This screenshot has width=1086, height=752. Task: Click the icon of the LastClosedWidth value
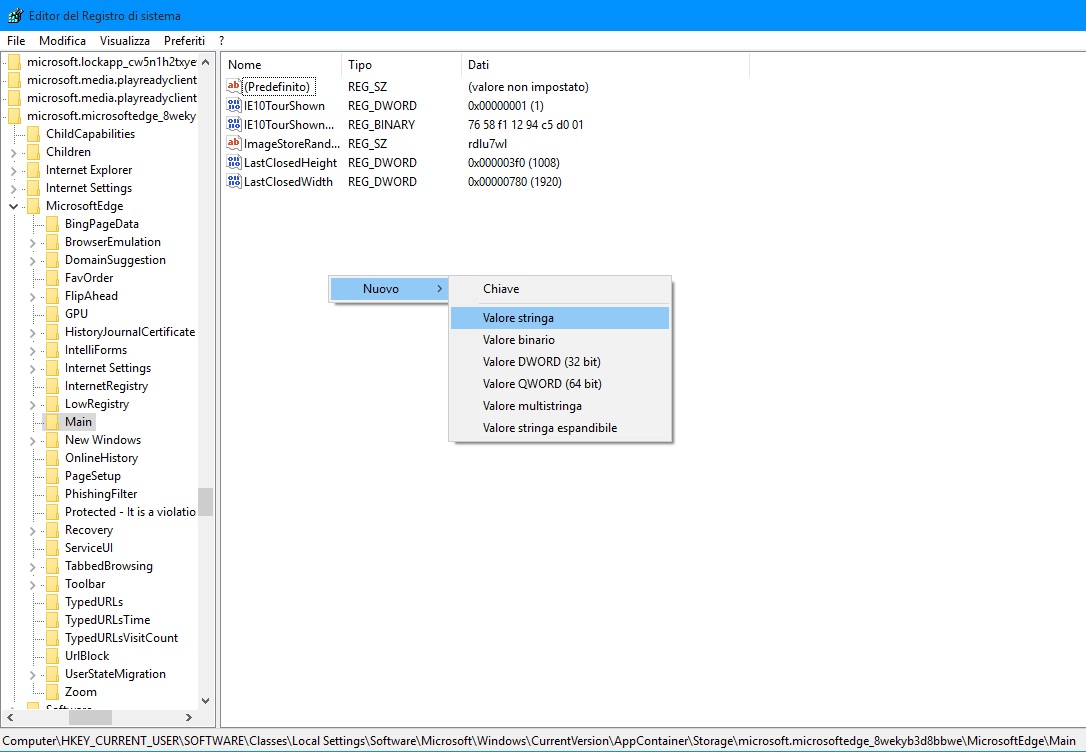click(x=233, y=181)
